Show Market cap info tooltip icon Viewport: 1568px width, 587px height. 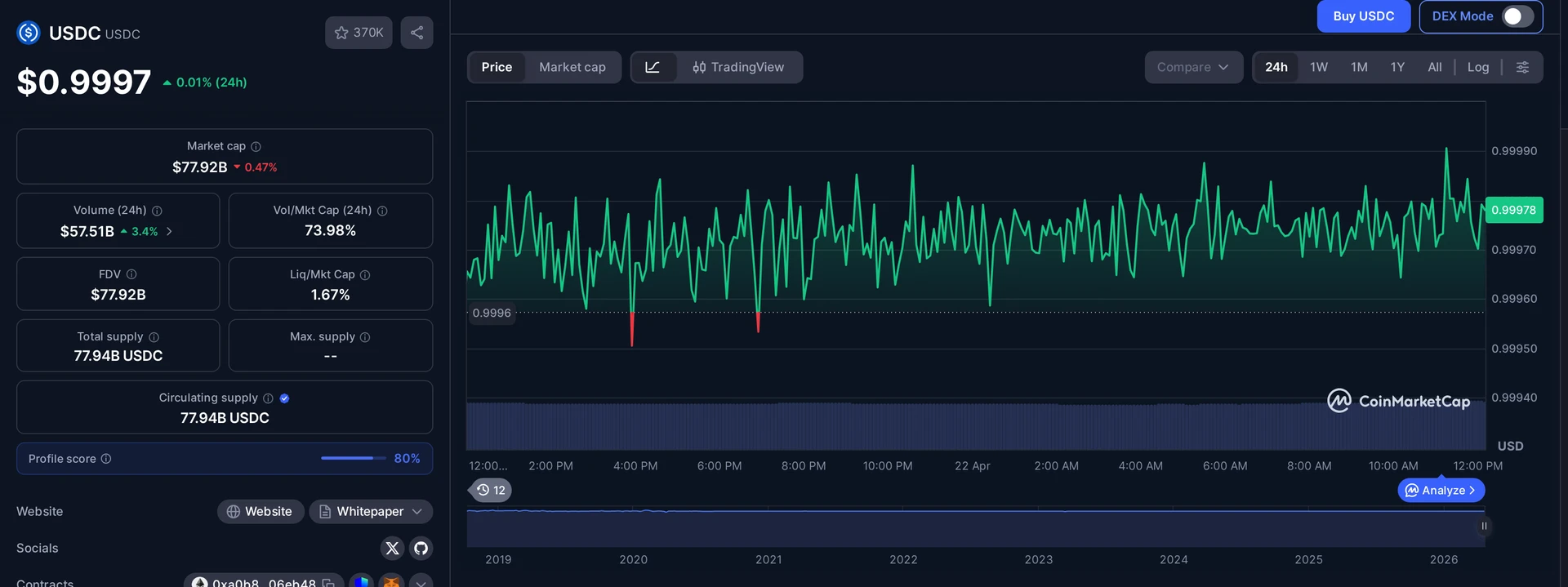pos(256,146)
